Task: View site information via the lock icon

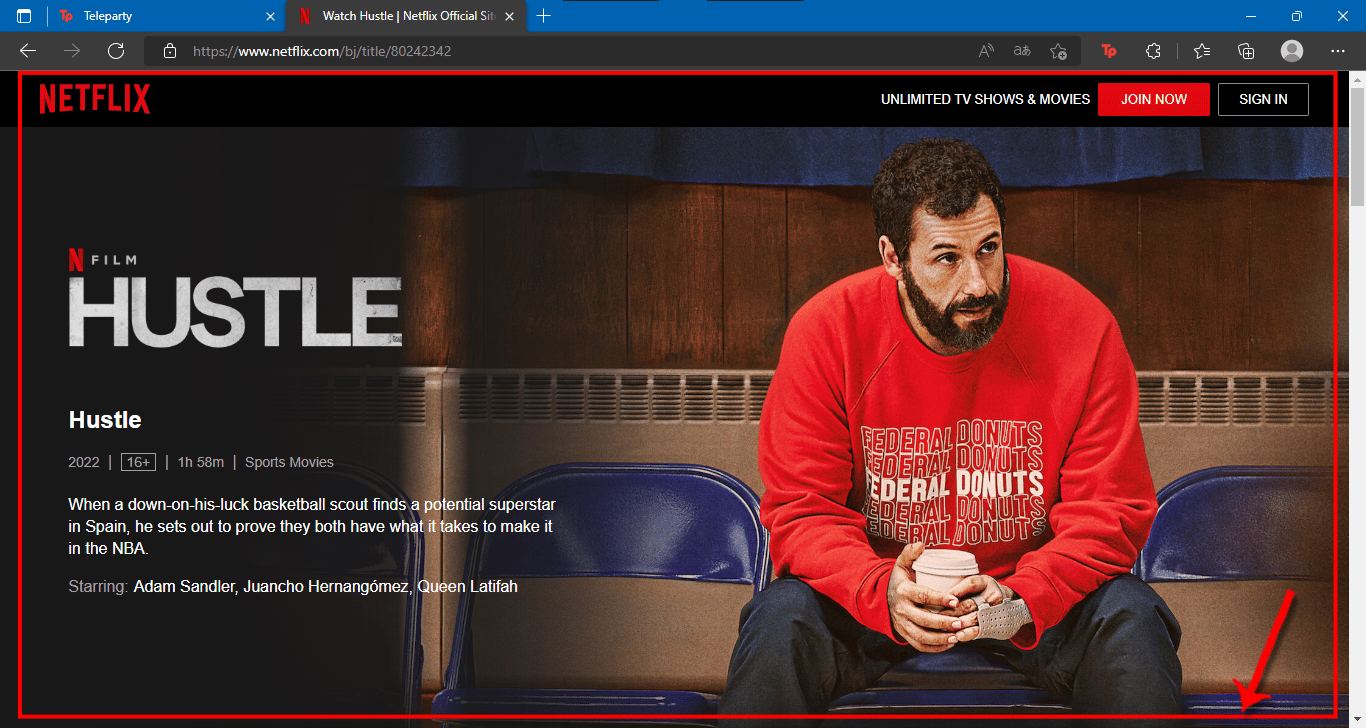Action: pos(170,51)
